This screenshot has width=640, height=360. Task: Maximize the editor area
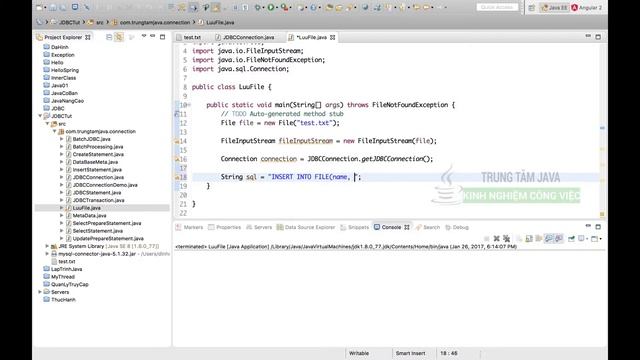pos(598,37)
